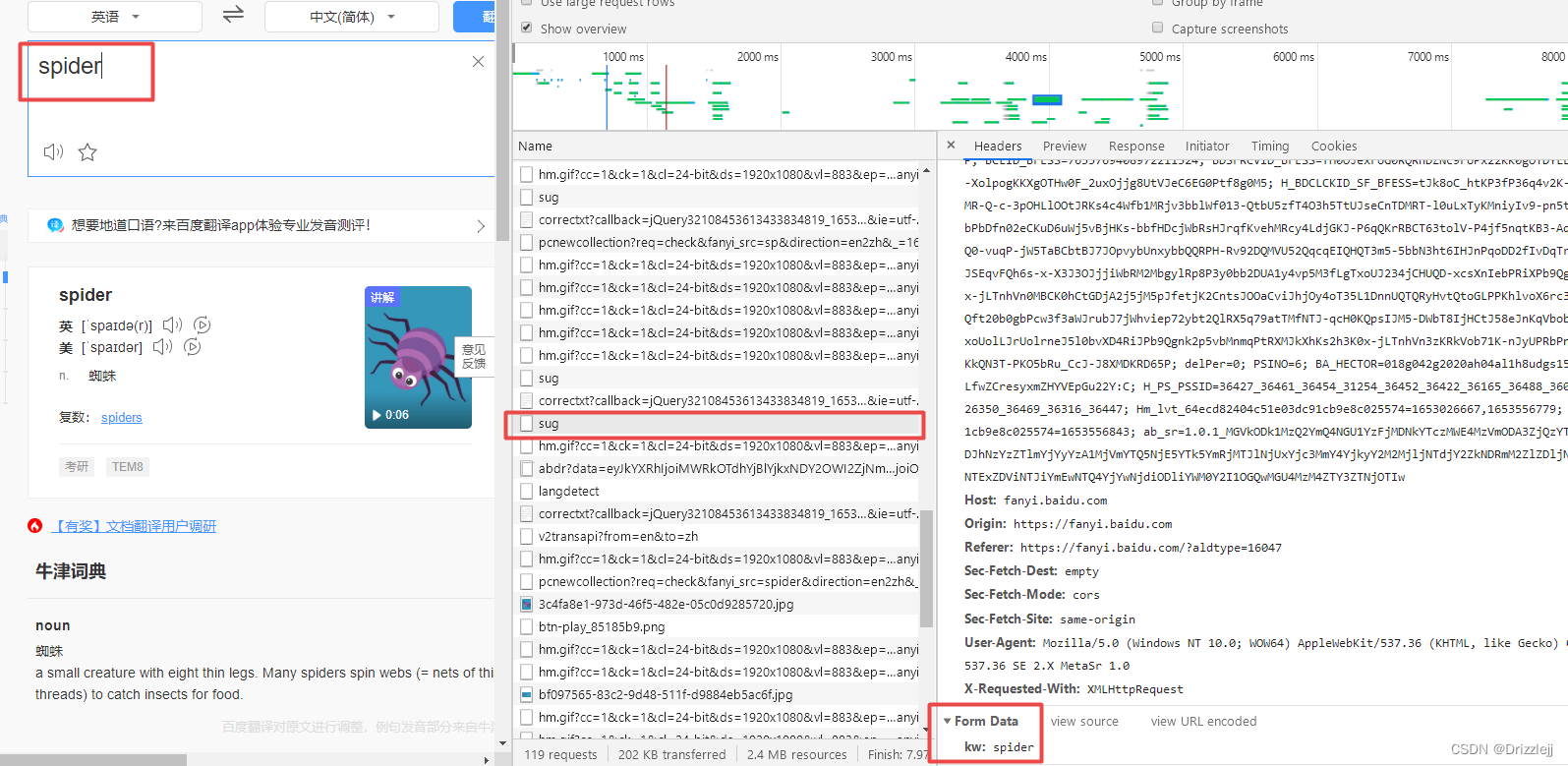Enable Capture screenshots checkbox
Screen dimensions: 1568x766
(1157, 29)
